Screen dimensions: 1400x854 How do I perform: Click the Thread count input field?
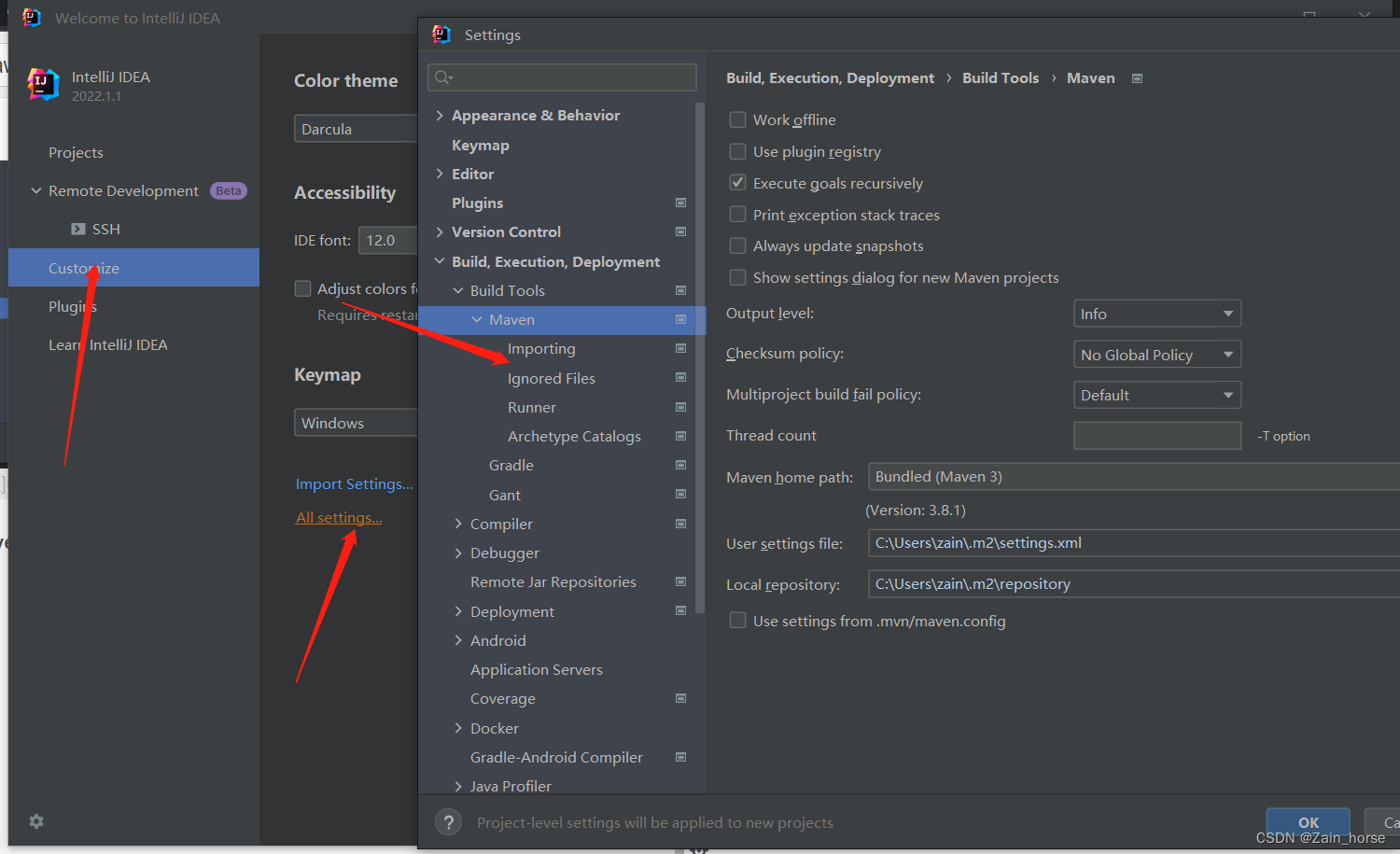pyautogui.click(x=1157, y=436)
